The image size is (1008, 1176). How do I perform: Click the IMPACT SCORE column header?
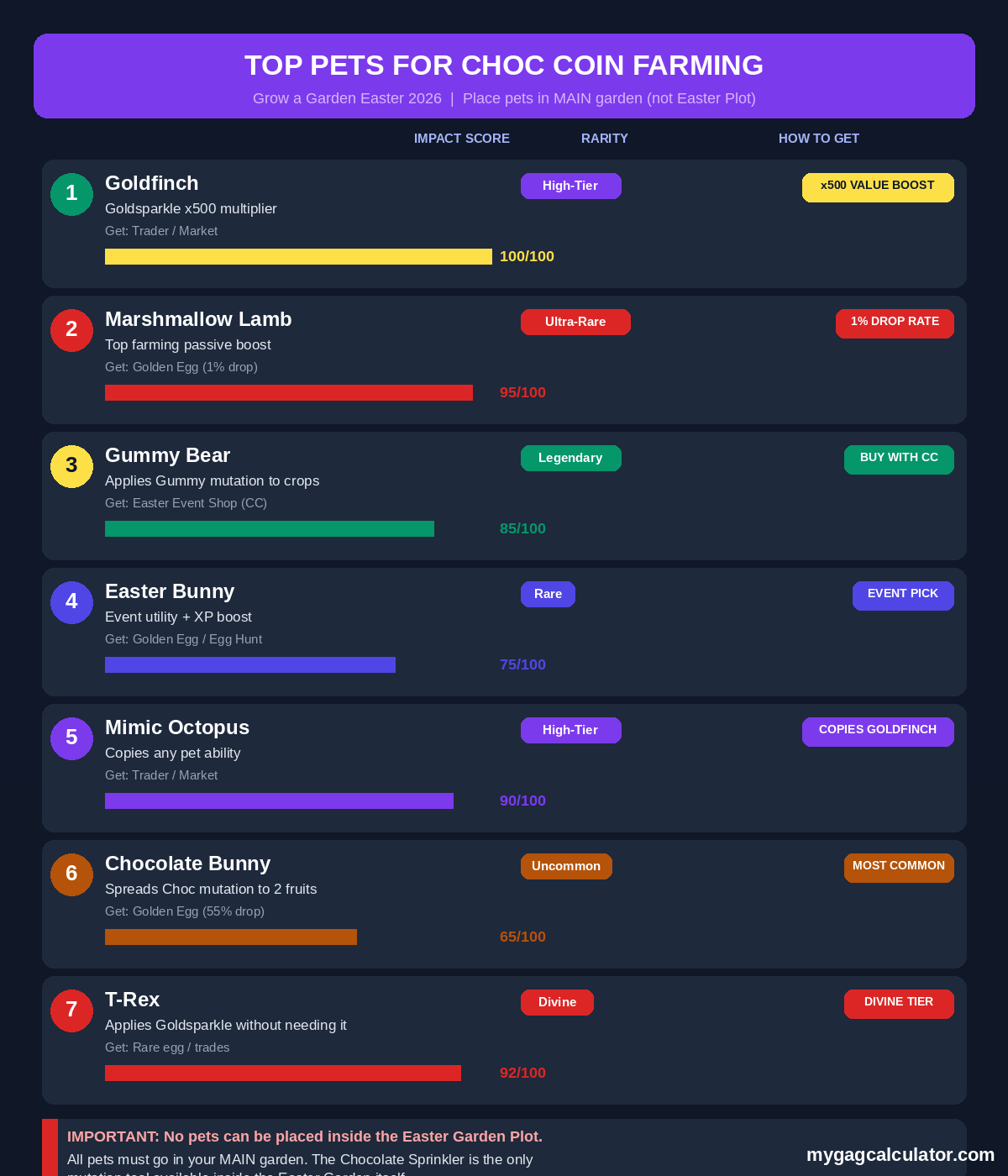(x=462, y=139)
